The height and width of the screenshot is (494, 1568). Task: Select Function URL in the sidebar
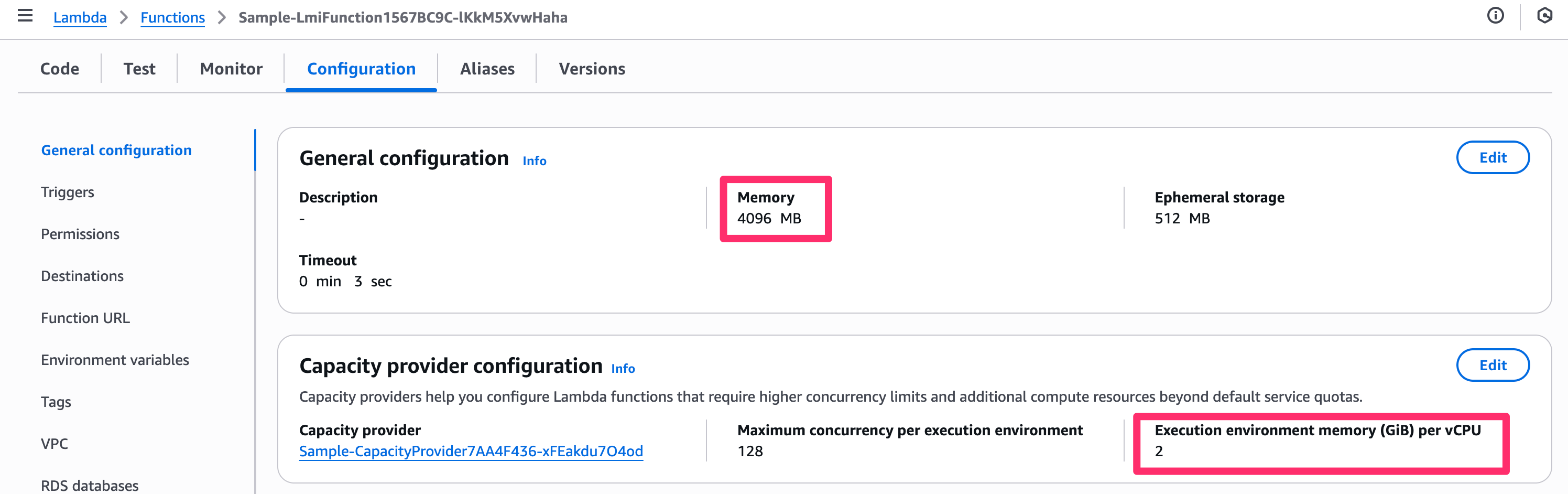(85, 318)
